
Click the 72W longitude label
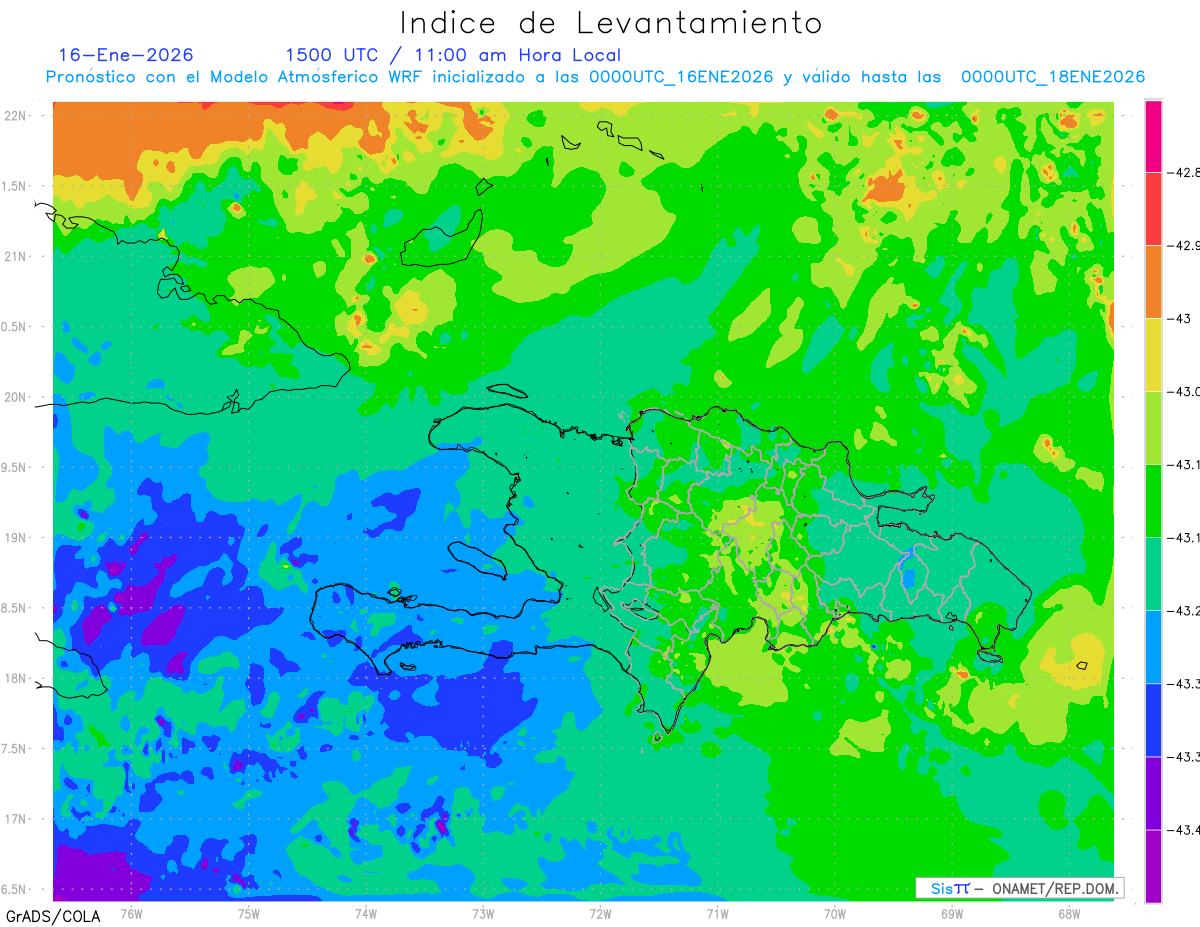[600, 912]
